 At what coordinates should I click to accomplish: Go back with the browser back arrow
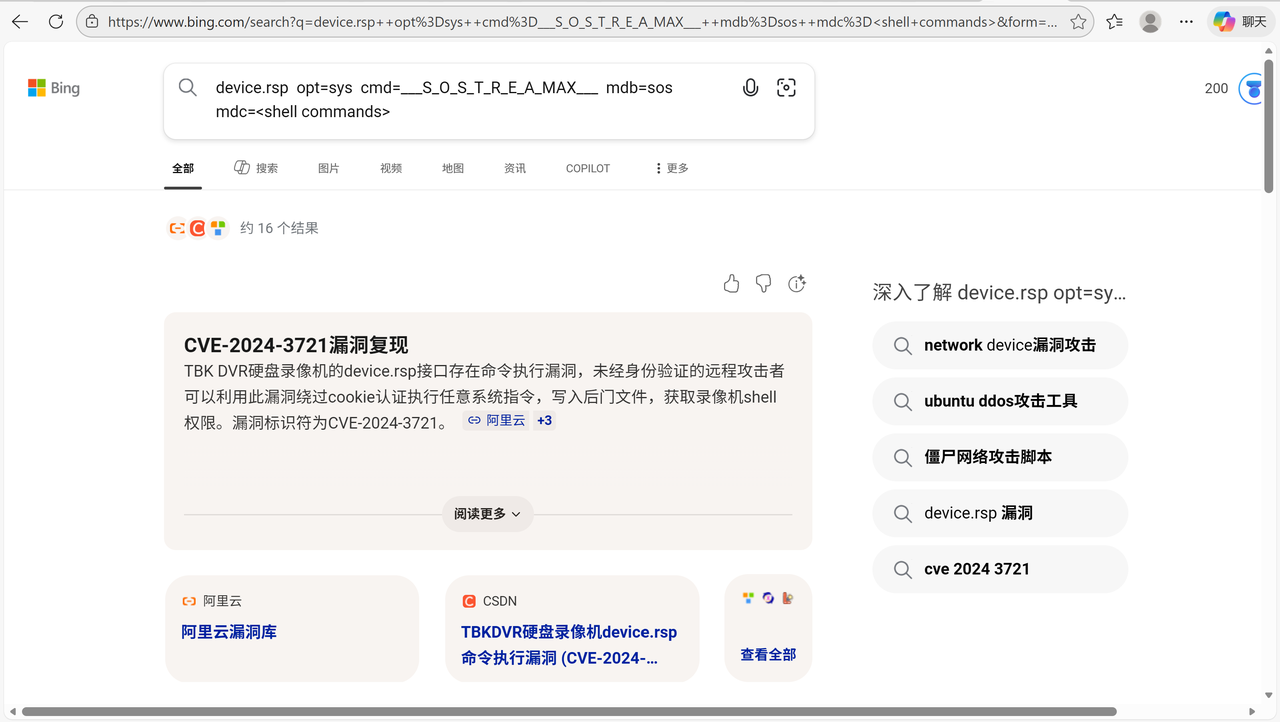pyautogui.click(x=20, y=21)
